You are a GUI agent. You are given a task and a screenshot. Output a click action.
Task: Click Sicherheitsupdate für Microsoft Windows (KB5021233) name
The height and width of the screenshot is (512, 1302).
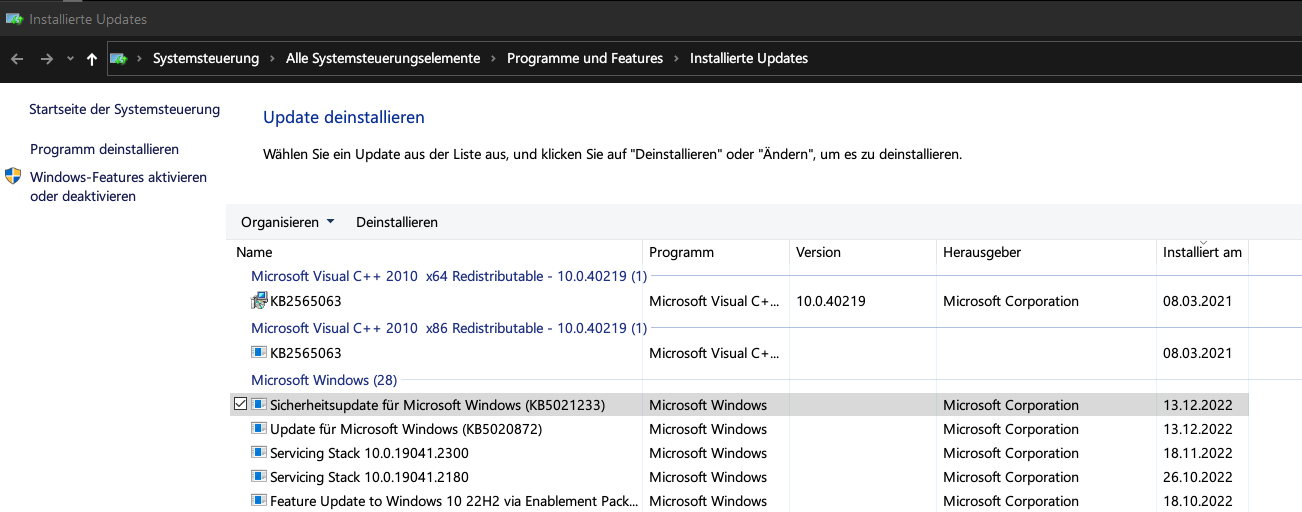click(437, 405)
